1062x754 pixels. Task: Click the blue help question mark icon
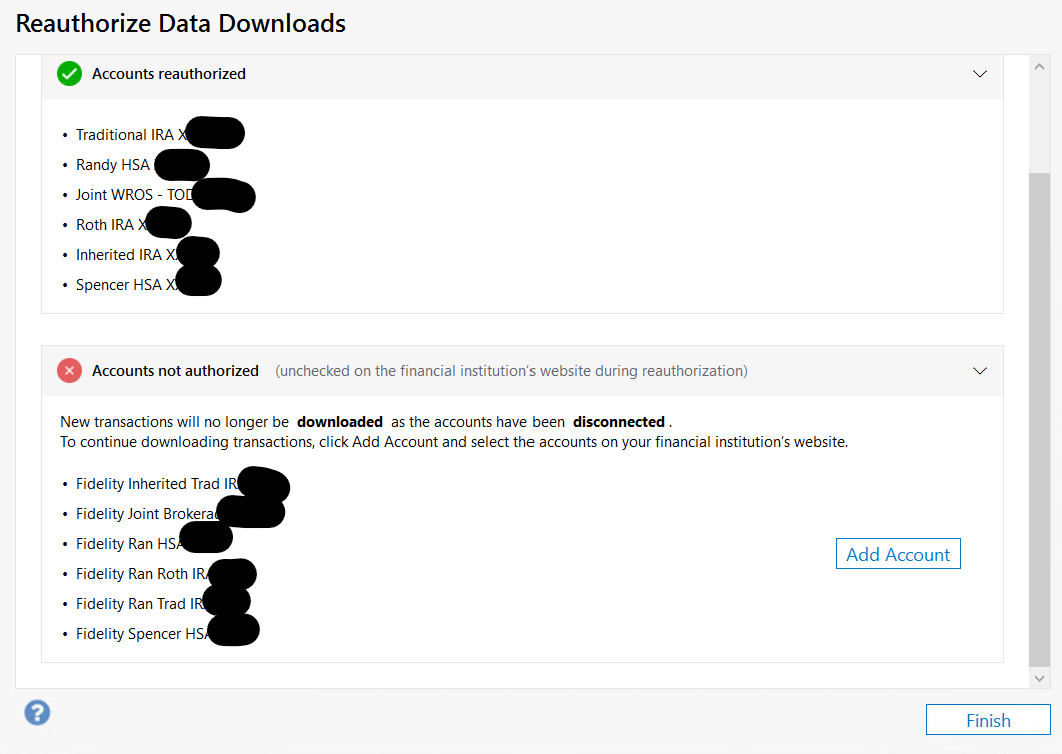[37, 713]
